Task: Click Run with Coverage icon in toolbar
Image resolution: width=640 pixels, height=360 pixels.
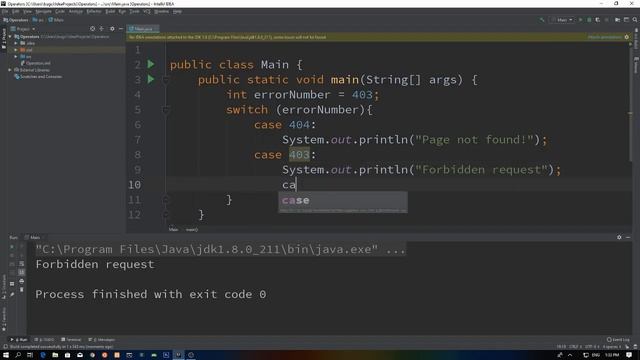Action: pos(598,20)
